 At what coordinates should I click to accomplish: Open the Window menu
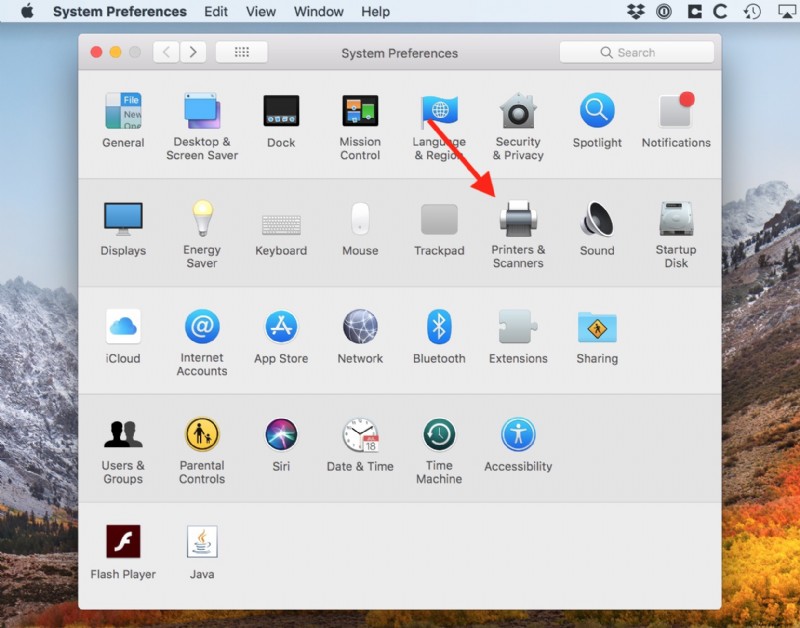(x=318, y=11)
